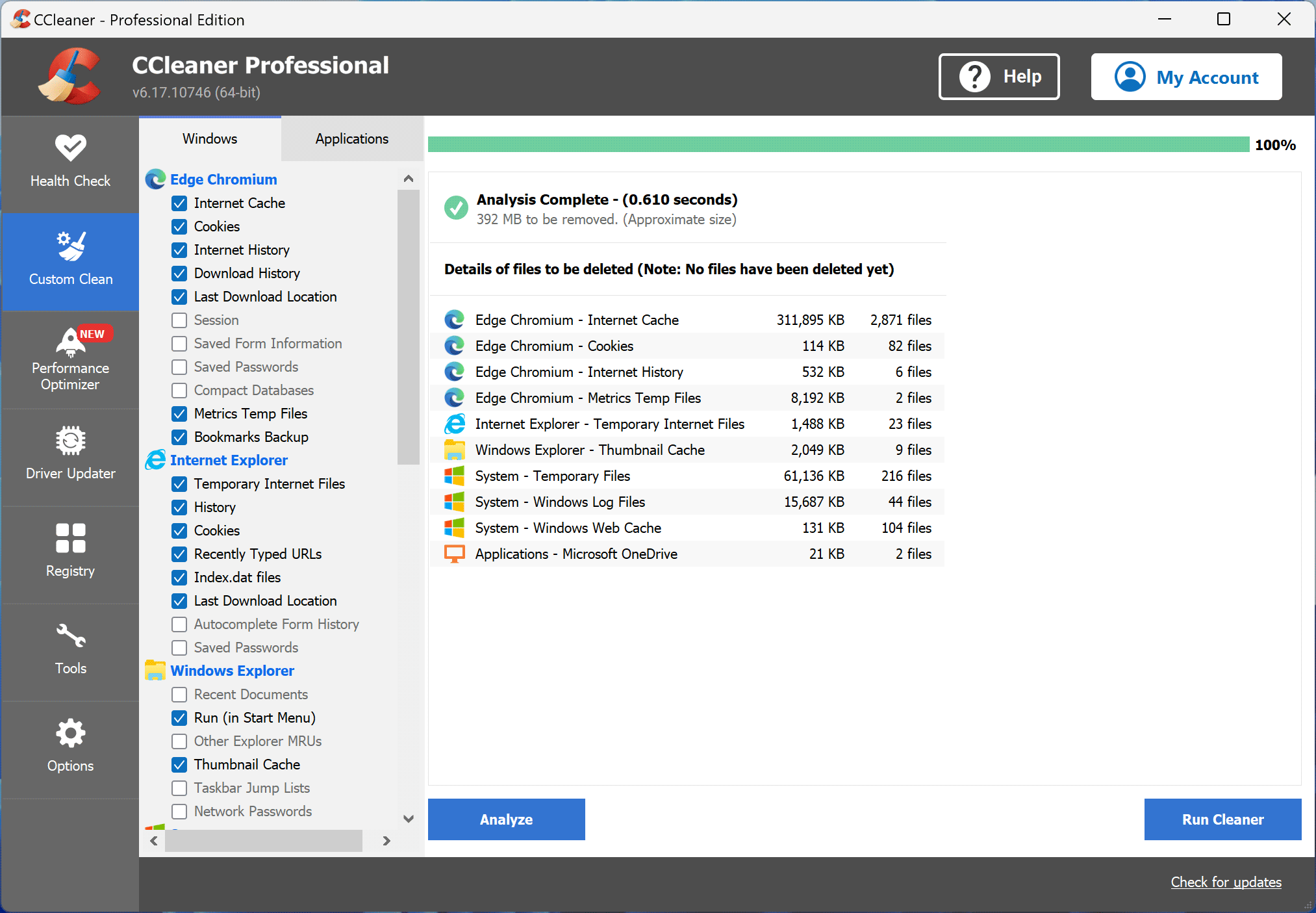Disable Recent Documents under Windows Explorer
1316x913 pixels.
pyautogui.click(x=178, y=694)
